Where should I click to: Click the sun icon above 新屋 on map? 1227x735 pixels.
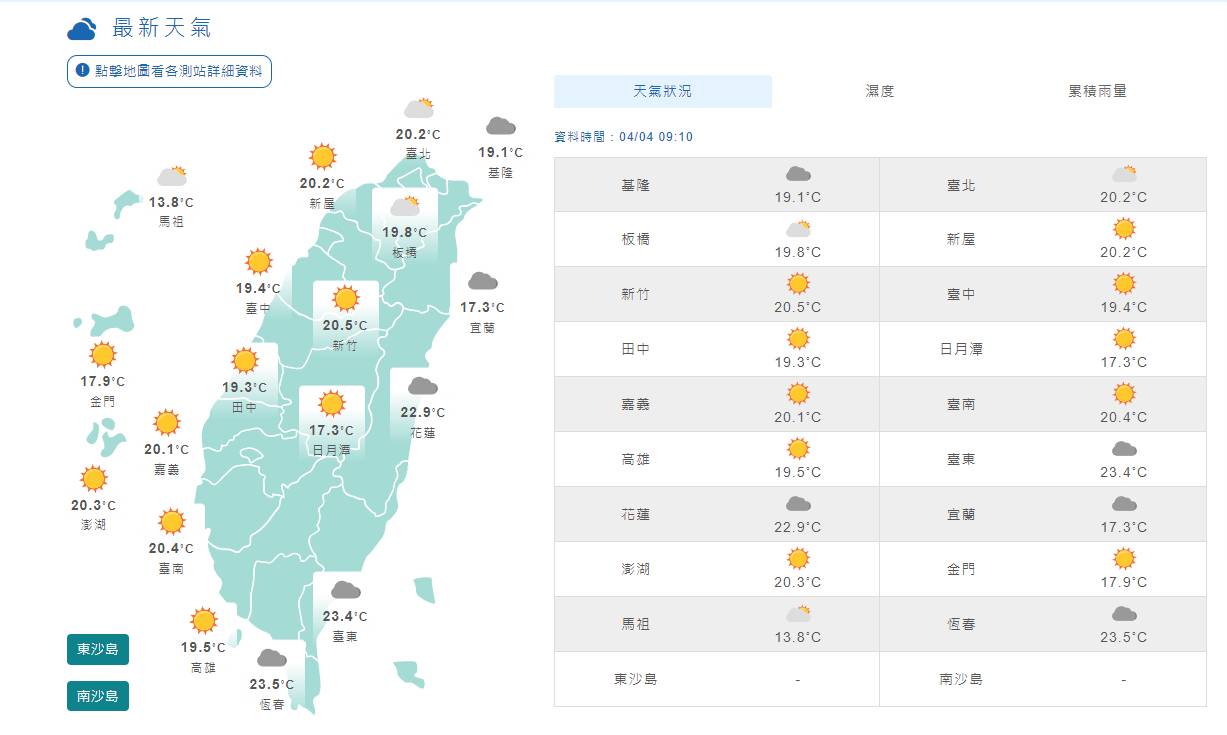[322, 157]
